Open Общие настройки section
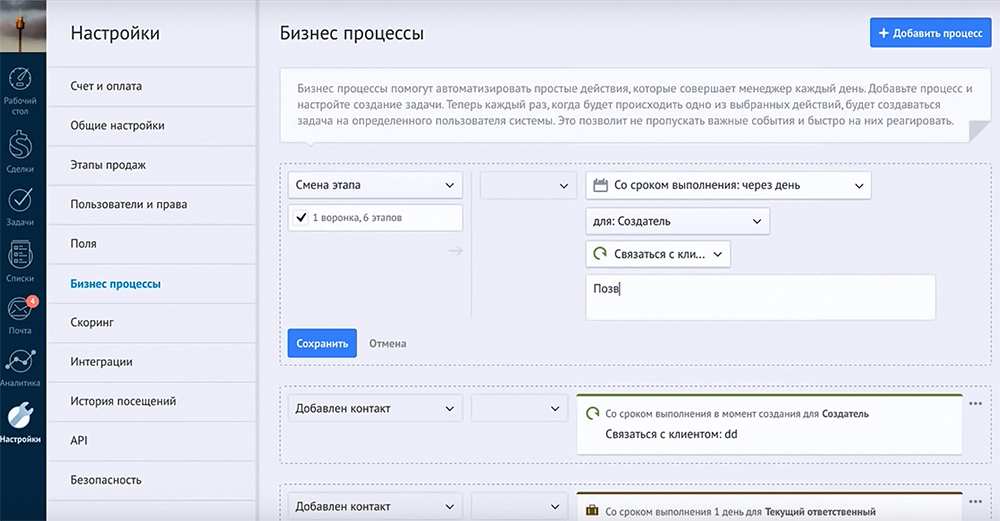 point(152,126)
